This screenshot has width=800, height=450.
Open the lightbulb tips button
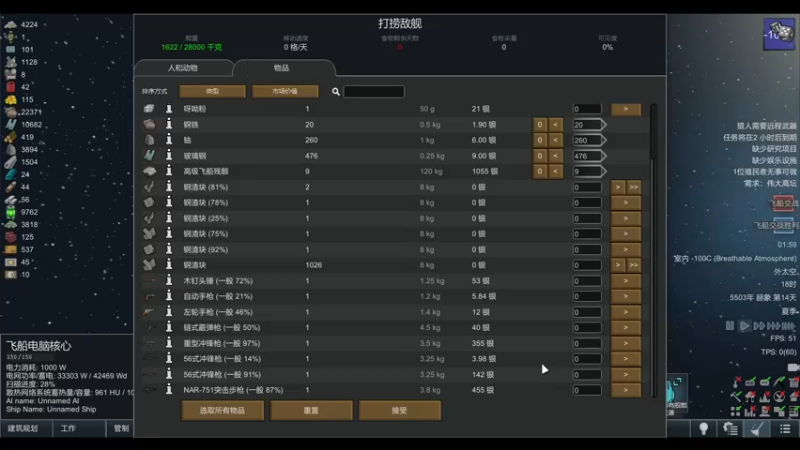tap(704, 429)
